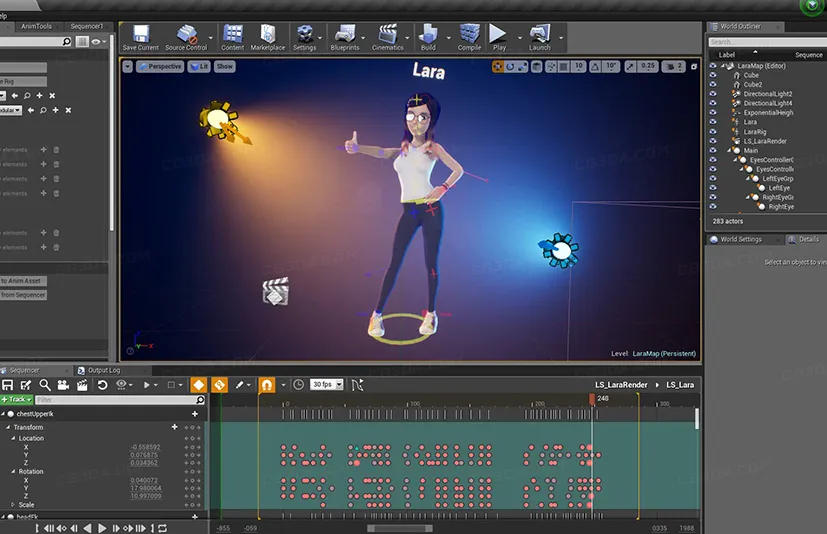Viewport: 827px width, 534px height.
Task: Select the blue directional light gizmo in viewport
Action: point(559,250)
